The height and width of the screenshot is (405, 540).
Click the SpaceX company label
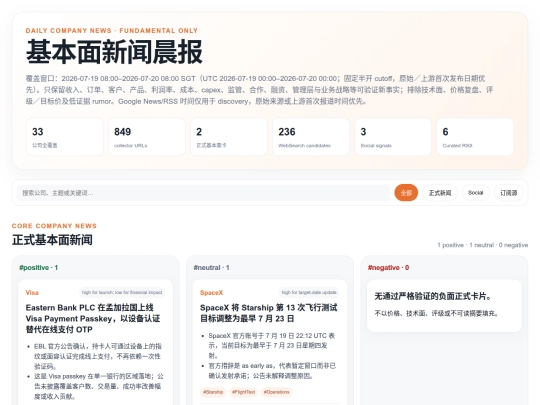coord(211,293)
